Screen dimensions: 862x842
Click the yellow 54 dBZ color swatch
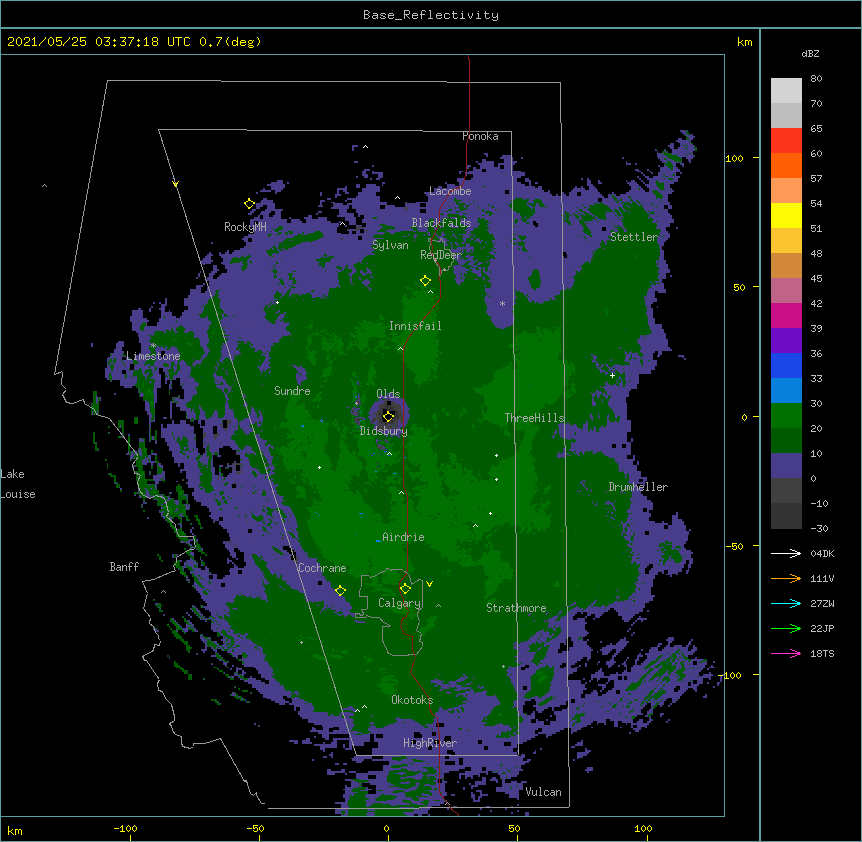tap(786, 215)
